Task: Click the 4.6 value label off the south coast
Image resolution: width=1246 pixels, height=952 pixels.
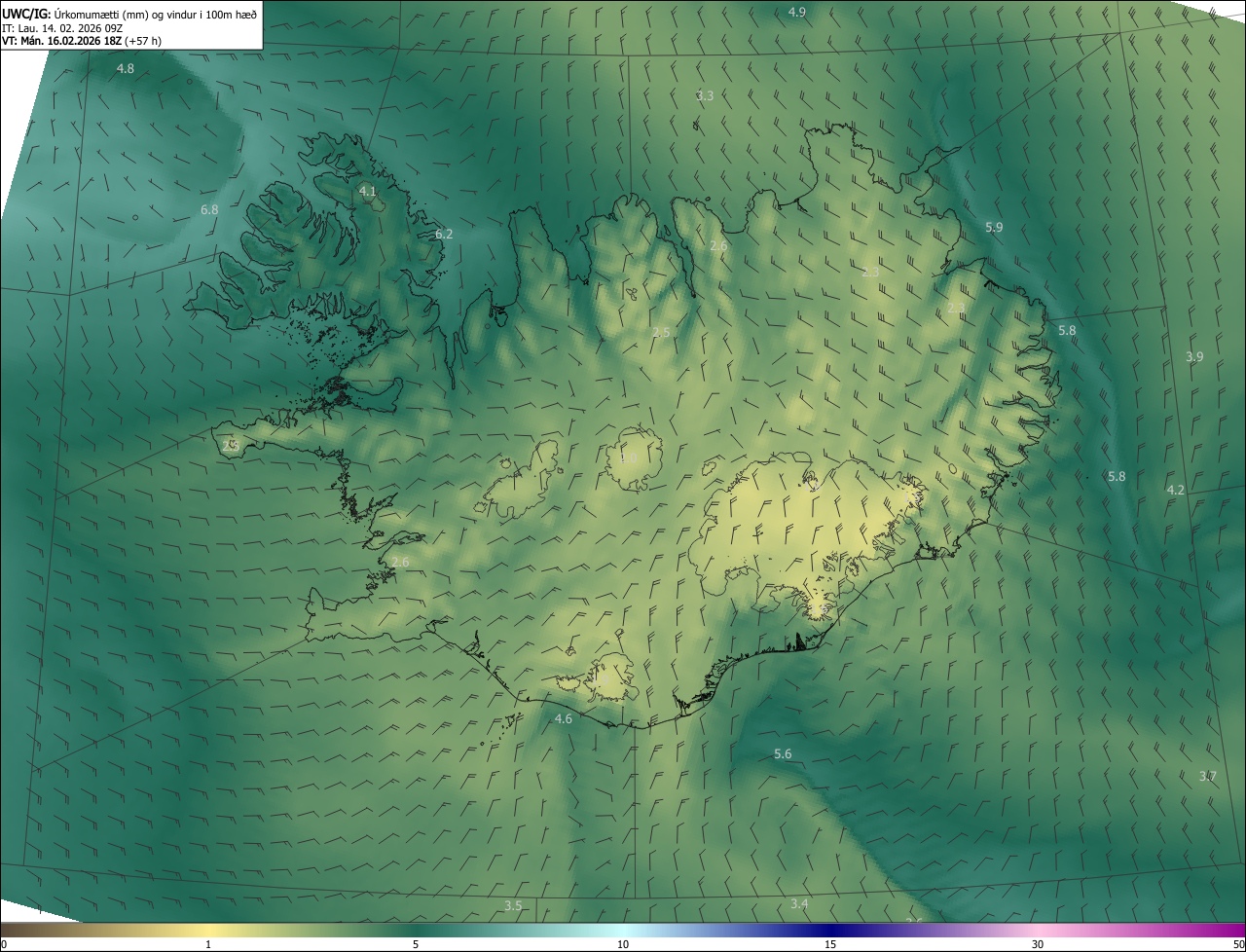Action: pyautogui.click(x=563, y=718)
